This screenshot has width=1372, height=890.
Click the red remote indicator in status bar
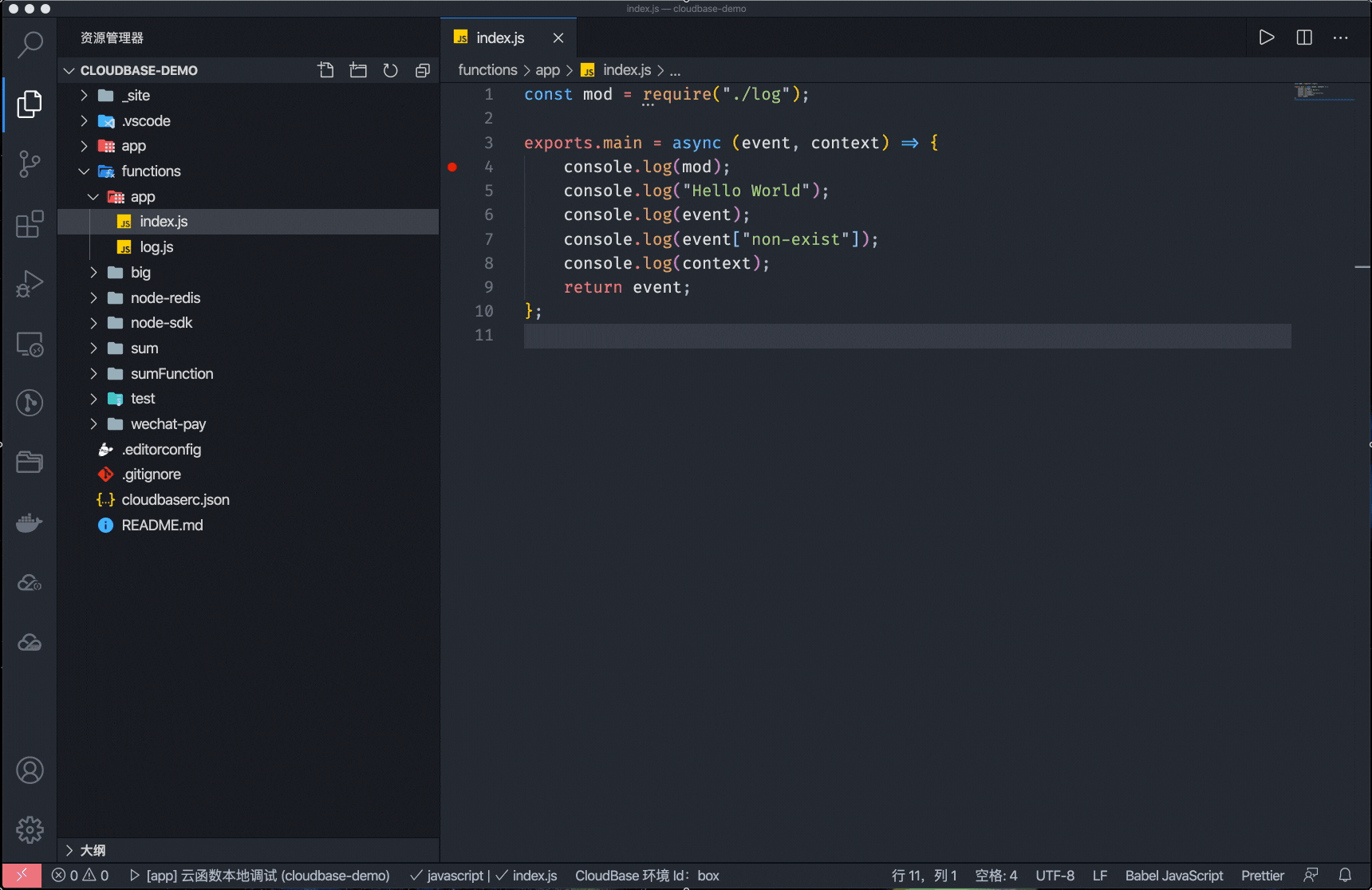click(22, 875)
